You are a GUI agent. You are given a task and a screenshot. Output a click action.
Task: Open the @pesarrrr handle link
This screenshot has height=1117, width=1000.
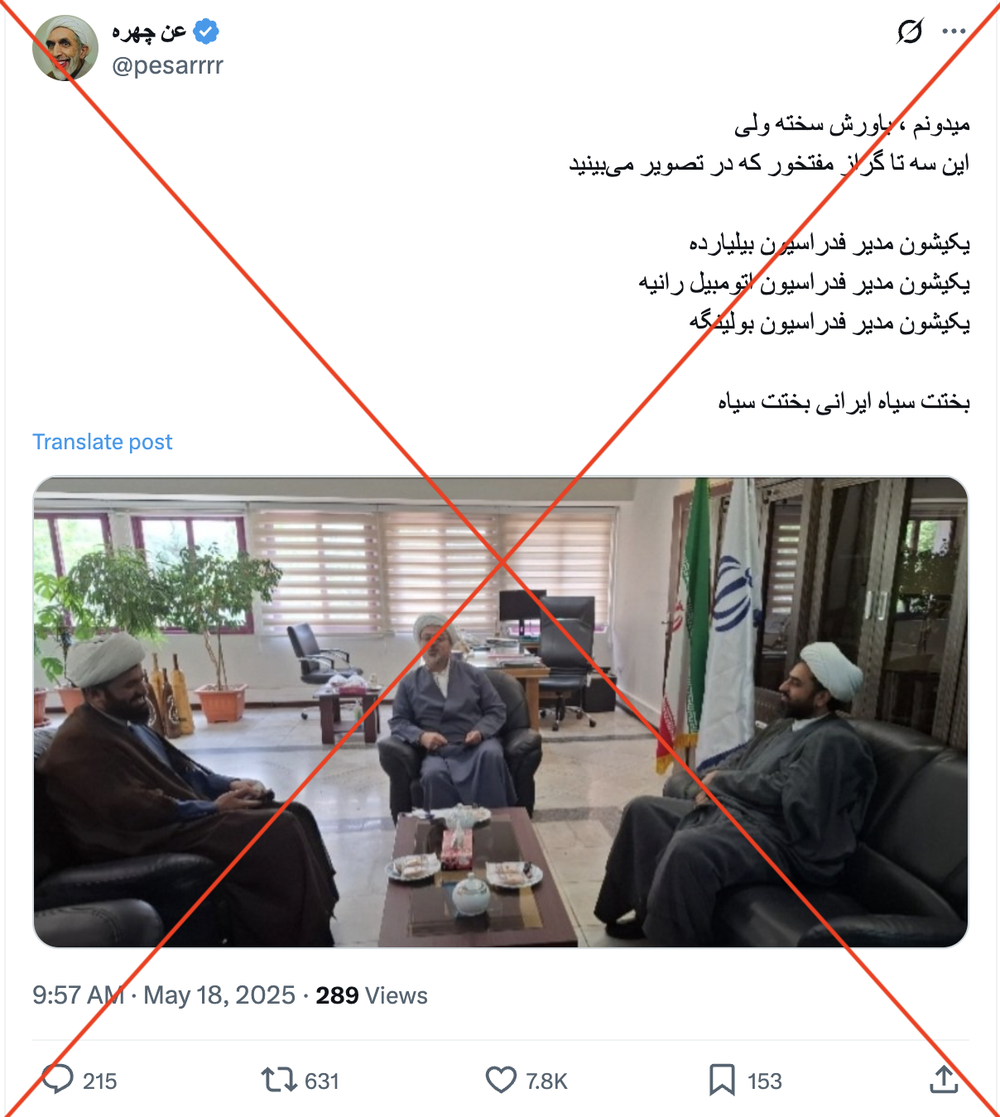(x=167, y=66)
